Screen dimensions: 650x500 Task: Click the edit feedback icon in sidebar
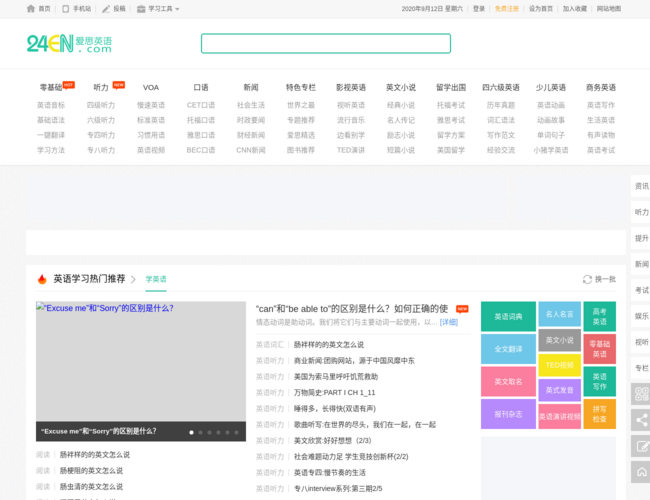641,446
